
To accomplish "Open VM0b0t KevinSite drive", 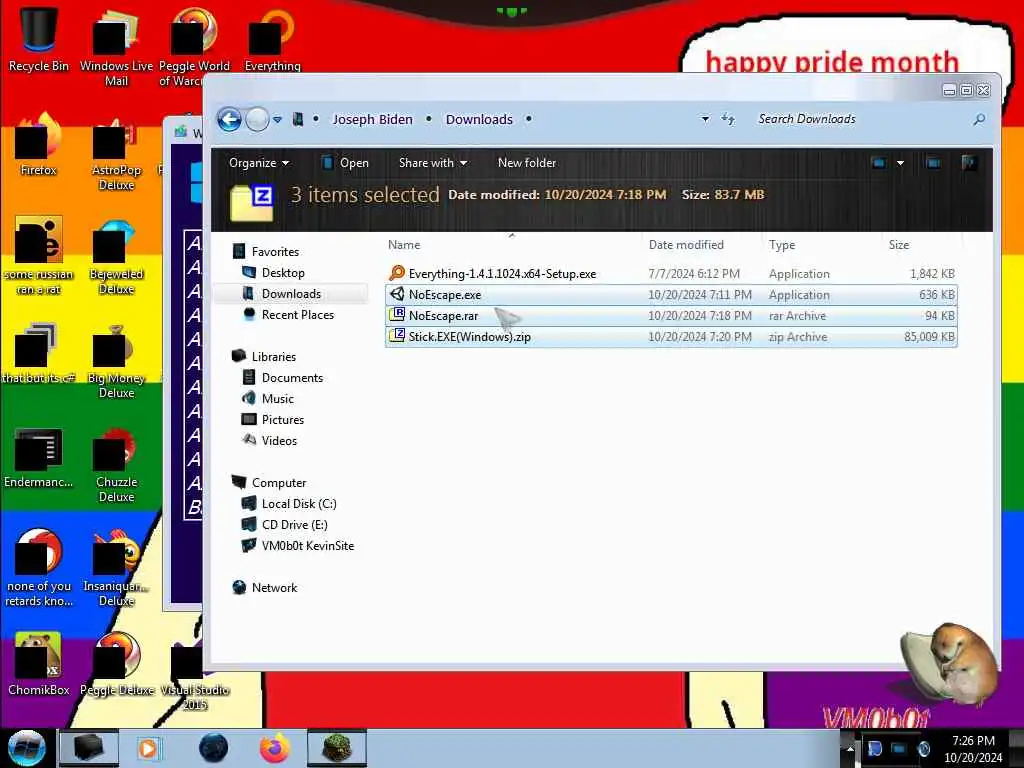I will pyautogui.click(x=307, y=545).
